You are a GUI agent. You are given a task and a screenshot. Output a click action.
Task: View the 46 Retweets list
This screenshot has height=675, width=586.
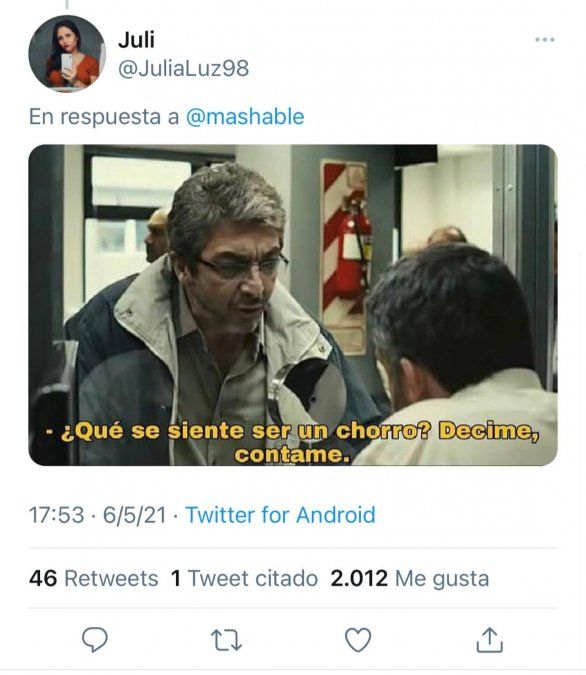pyautogui.click(x=93, y=578)
